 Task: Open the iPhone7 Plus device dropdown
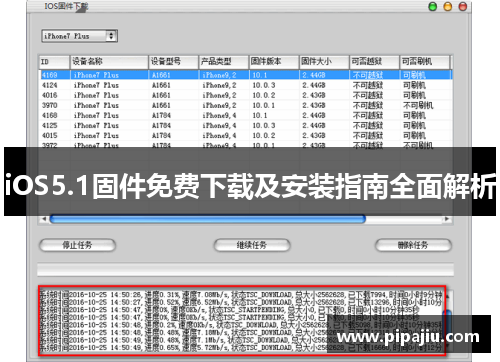79,36
